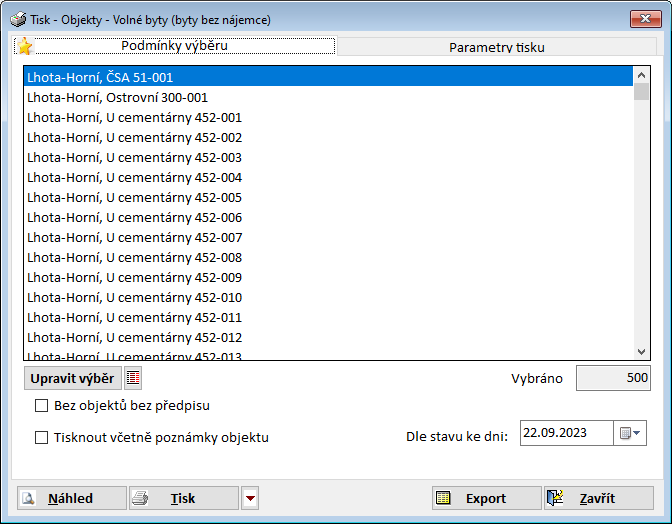672x524 pixels.
Task: Select Lhota-Horní, Ostrovní 300-001 in the list
Action: coord(118,97)
